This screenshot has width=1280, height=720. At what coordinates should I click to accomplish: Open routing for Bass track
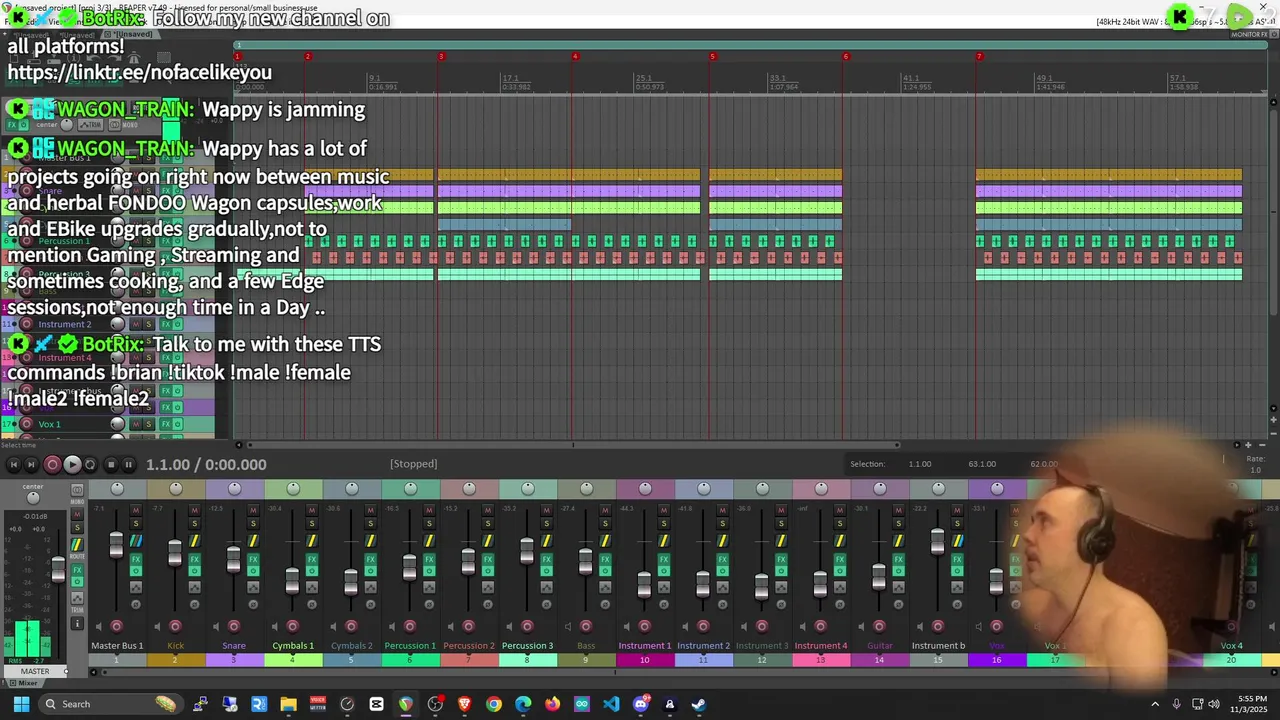[x=606, y=541]
